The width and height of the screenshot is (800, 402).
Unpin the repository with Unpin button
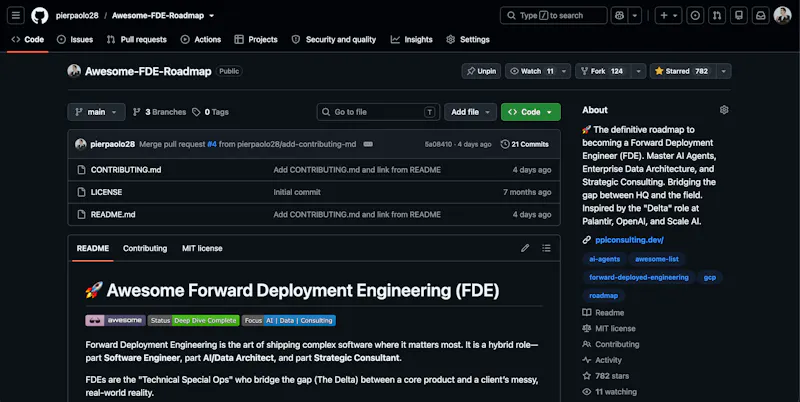(481, 71)
